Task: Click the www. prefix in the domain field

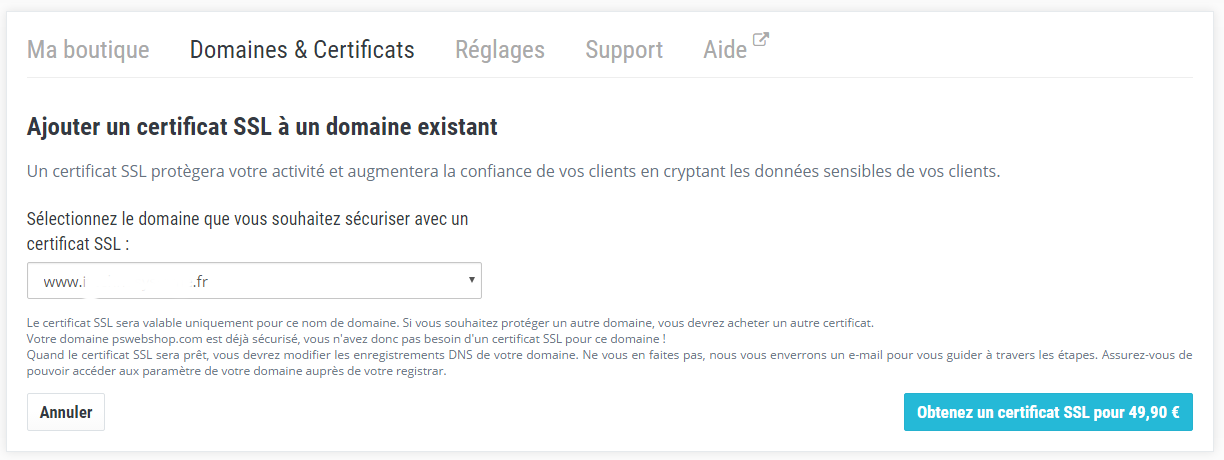Action: [61, 282]
